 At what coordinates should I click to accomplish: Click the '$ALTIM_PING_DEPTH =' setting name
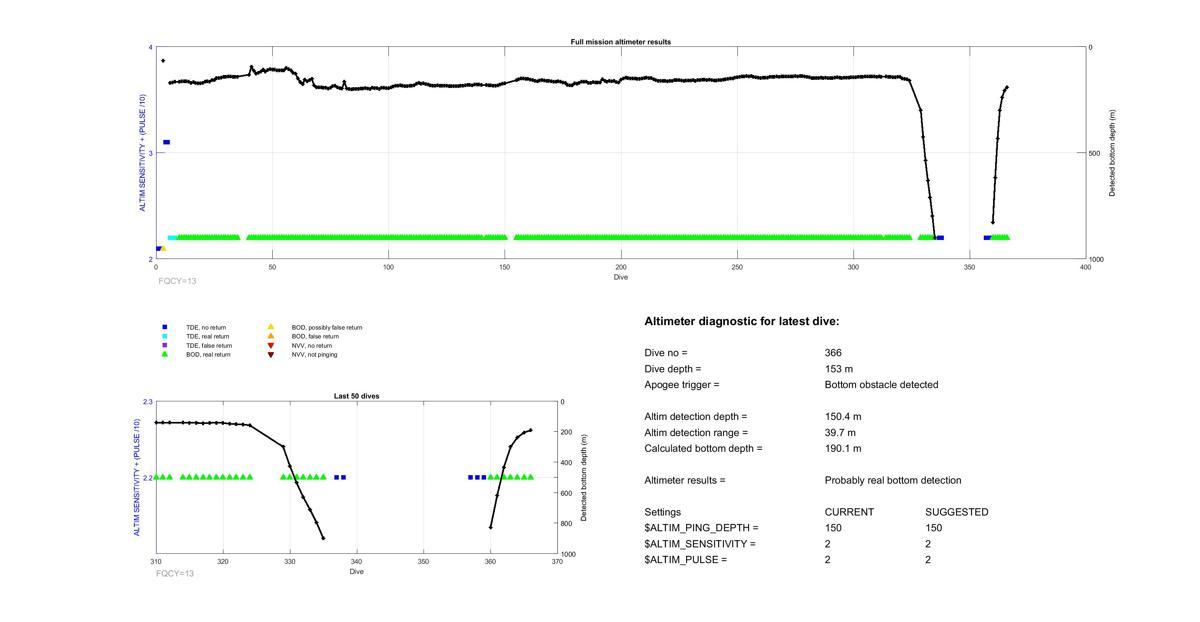tap(701, 528)
